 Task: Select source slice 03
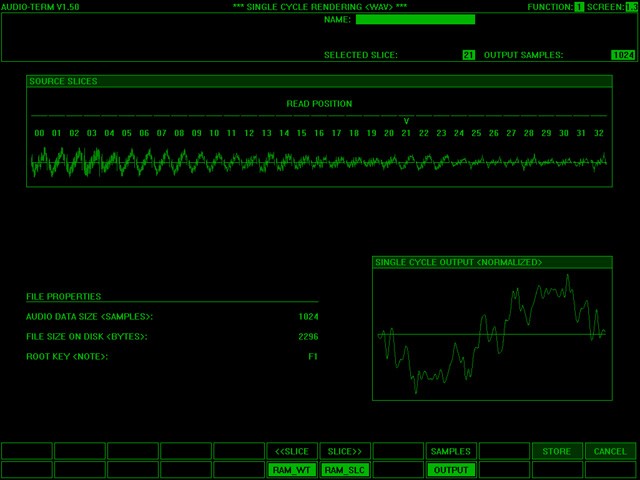(x=91, y=133)
